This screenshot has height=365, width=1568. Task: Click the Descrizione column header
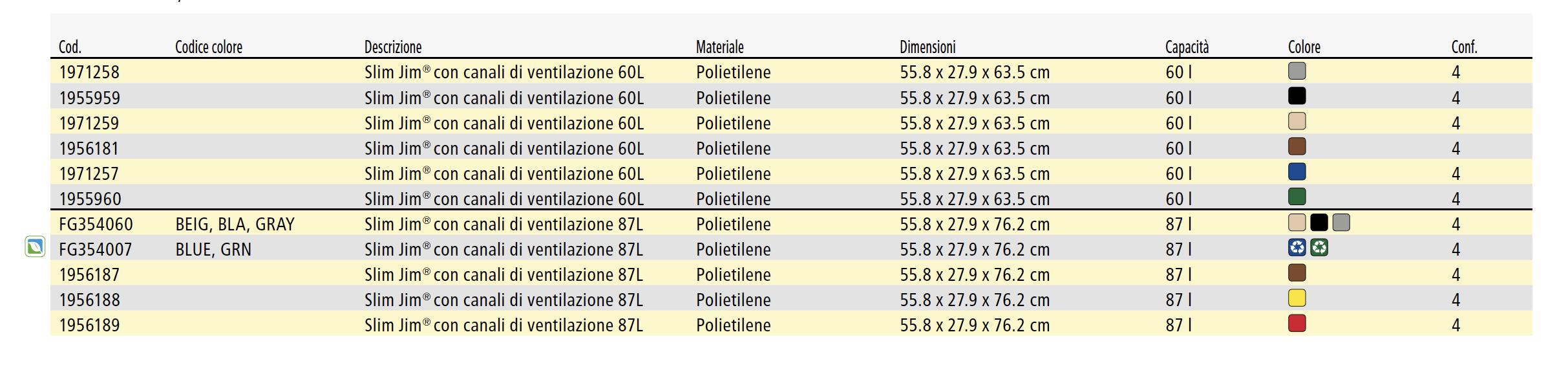392,47
